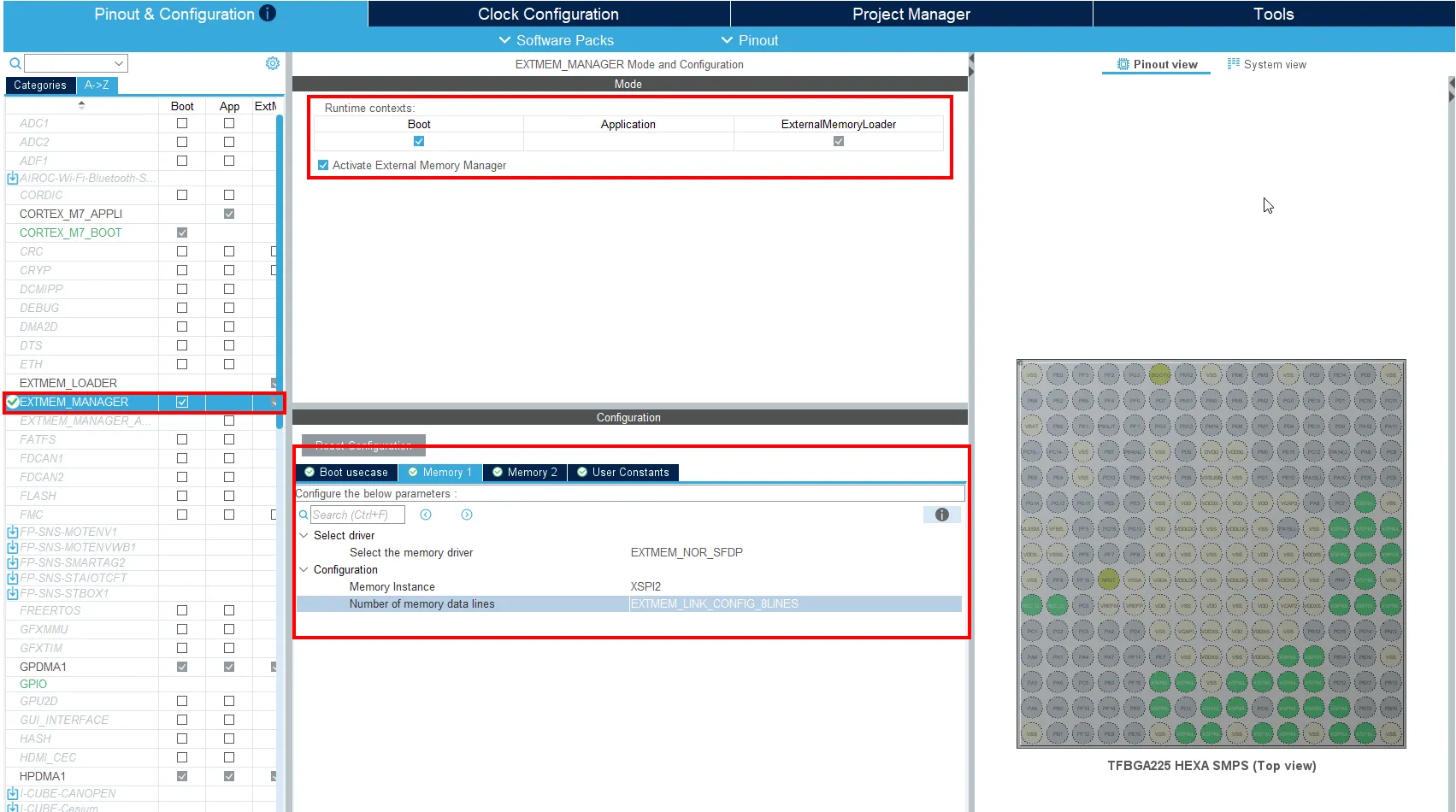Viewport: 1456px width, 812px height.
Task: Click the parameter info icon in Configuration
Action: tap(942, 515)
